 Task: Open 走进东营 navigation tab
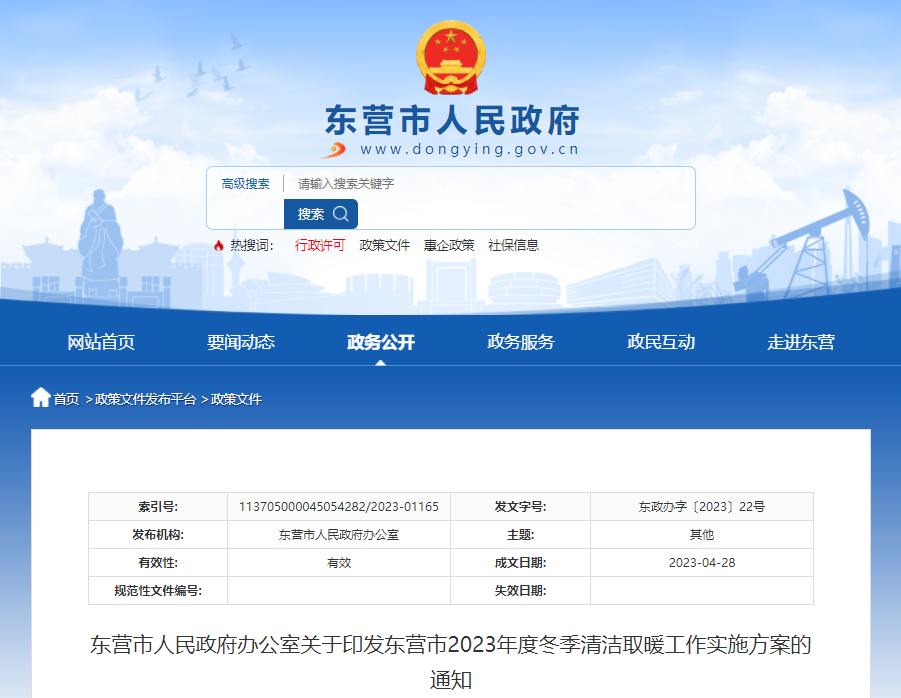coord(801,342)
